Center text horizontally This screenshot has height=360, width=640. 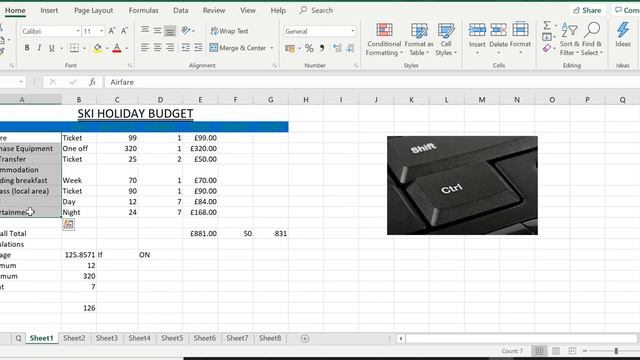point(158,48)
